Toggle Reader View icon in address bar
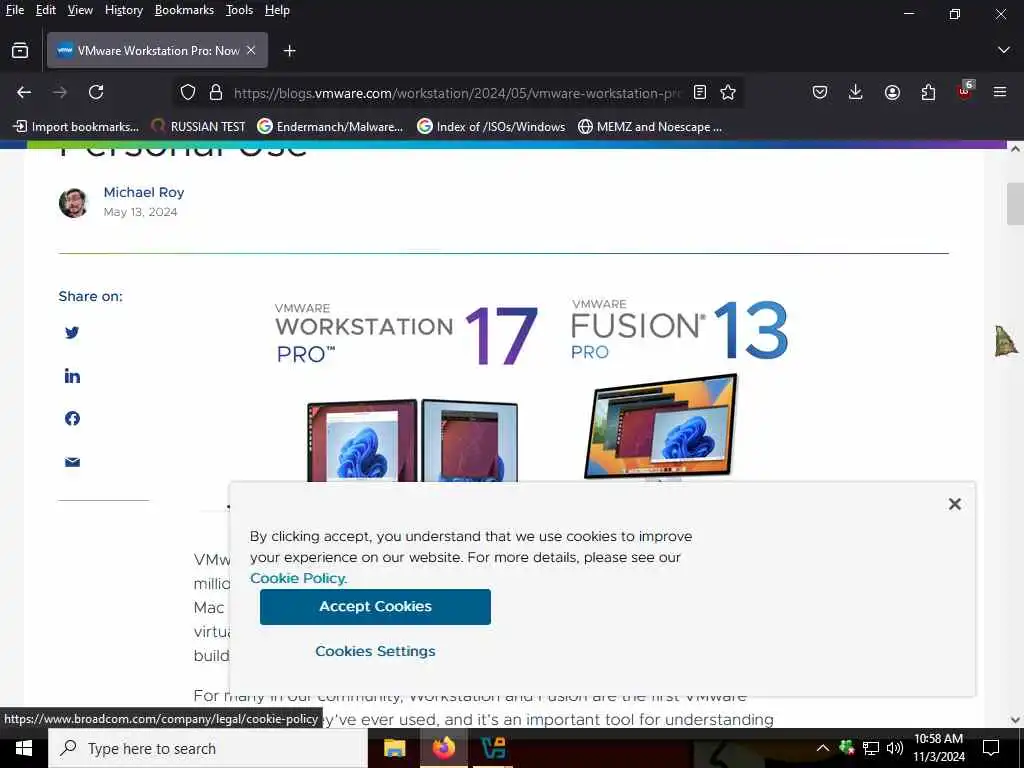 (699, 92)
